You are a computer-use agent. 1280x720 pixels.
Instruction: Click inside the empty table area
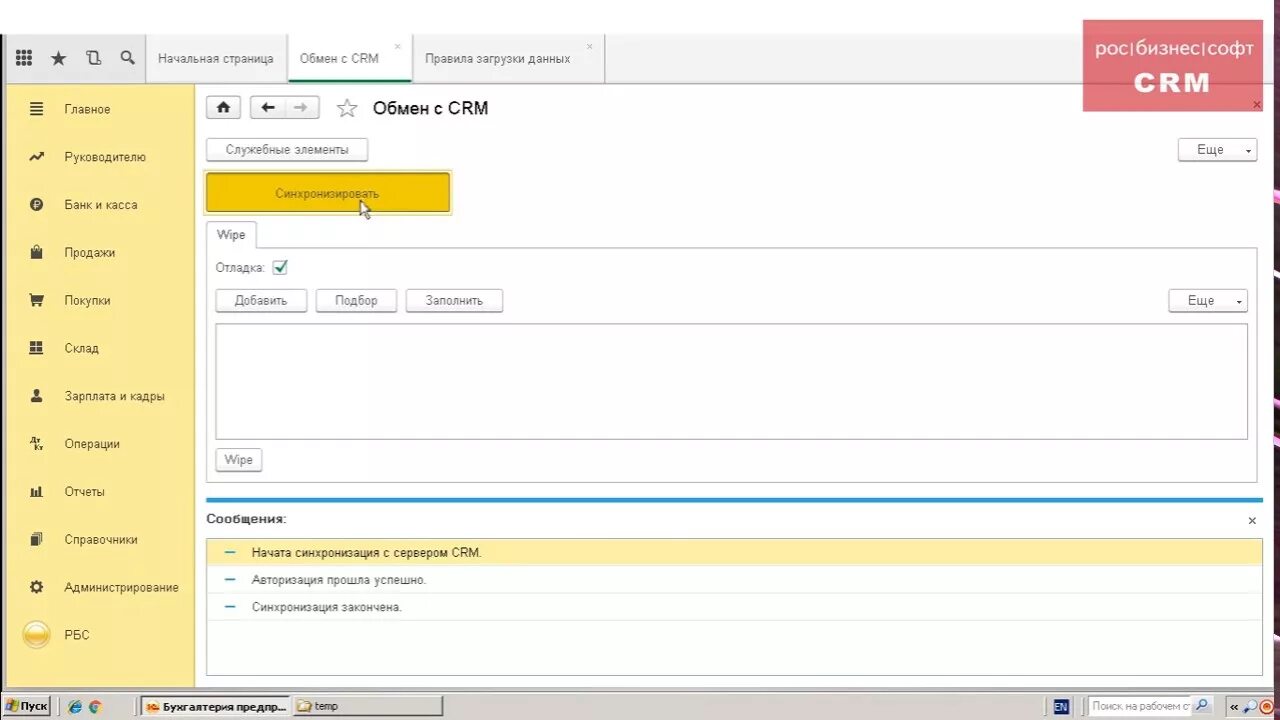(x=731, y=381)
